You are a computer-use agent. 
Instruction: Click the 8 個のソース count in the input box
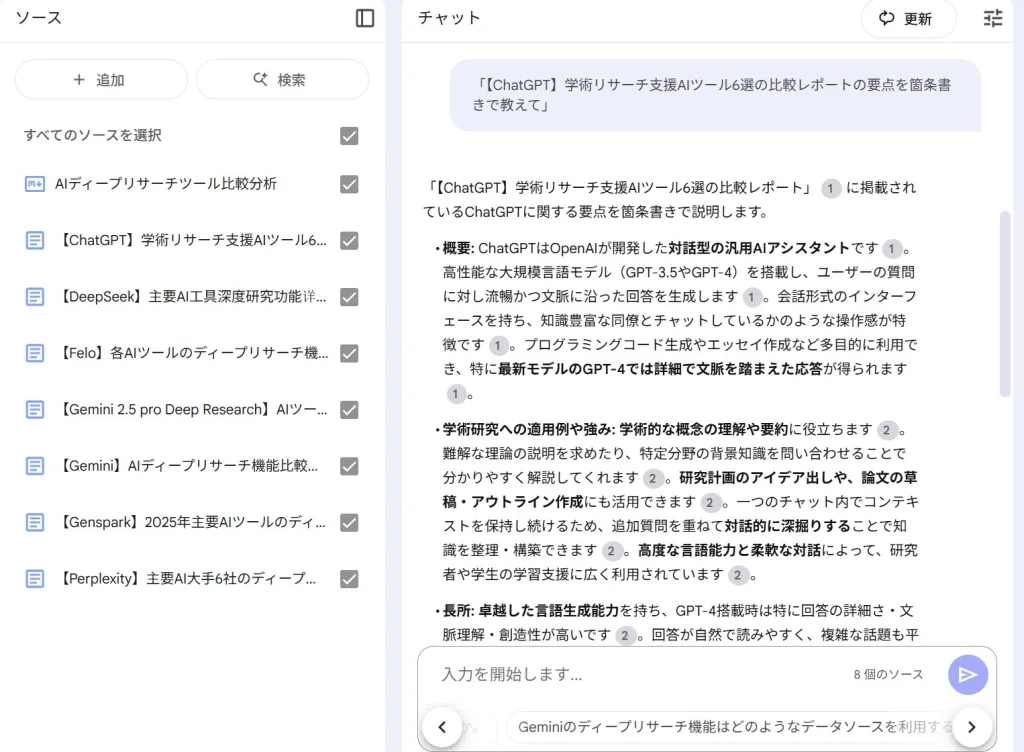(x=888, y=674)
